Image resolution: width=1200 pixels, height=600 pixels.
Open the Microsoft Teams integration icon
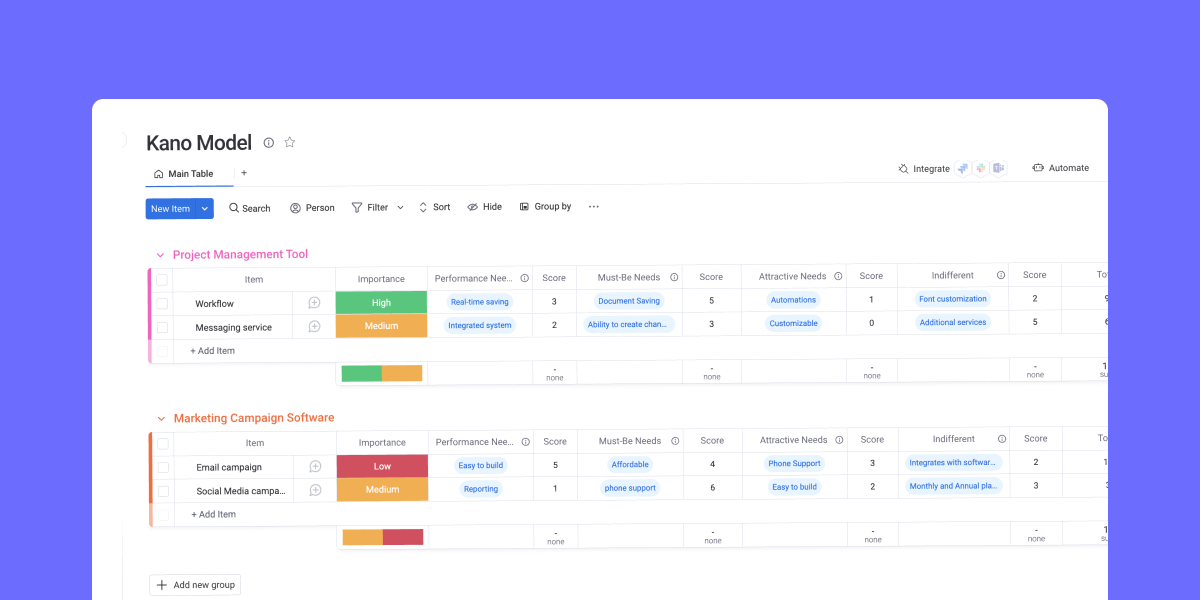point(998,167)
